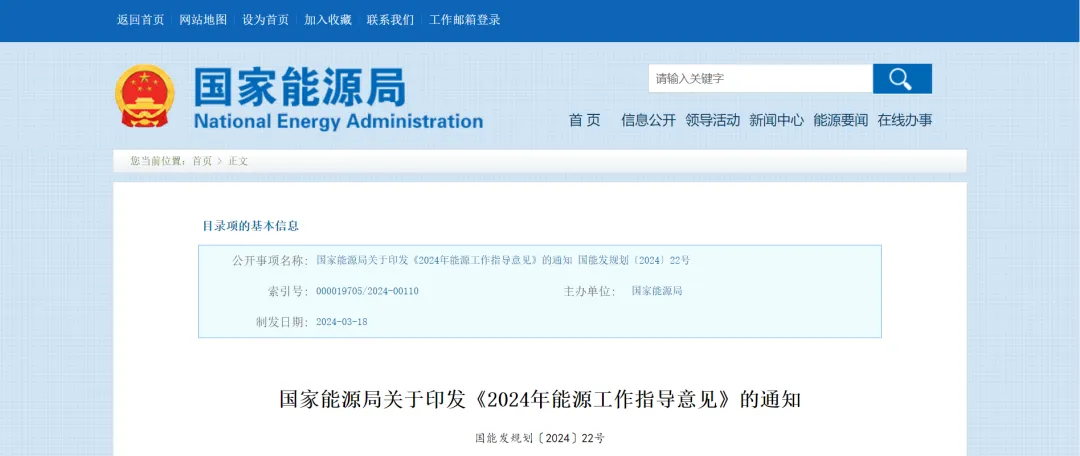Open 工作邮箱登录 link

click(x=465, y=20)
